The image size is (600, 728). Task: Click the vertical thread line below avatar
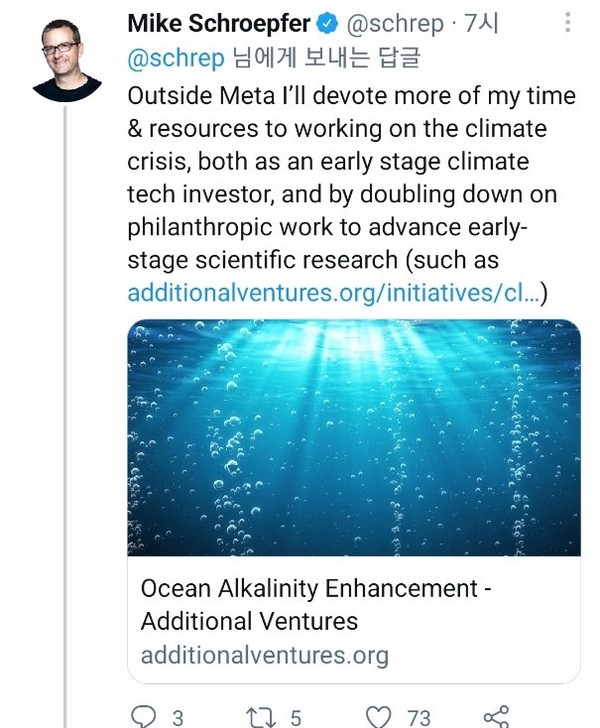click(x=66, y=400)
